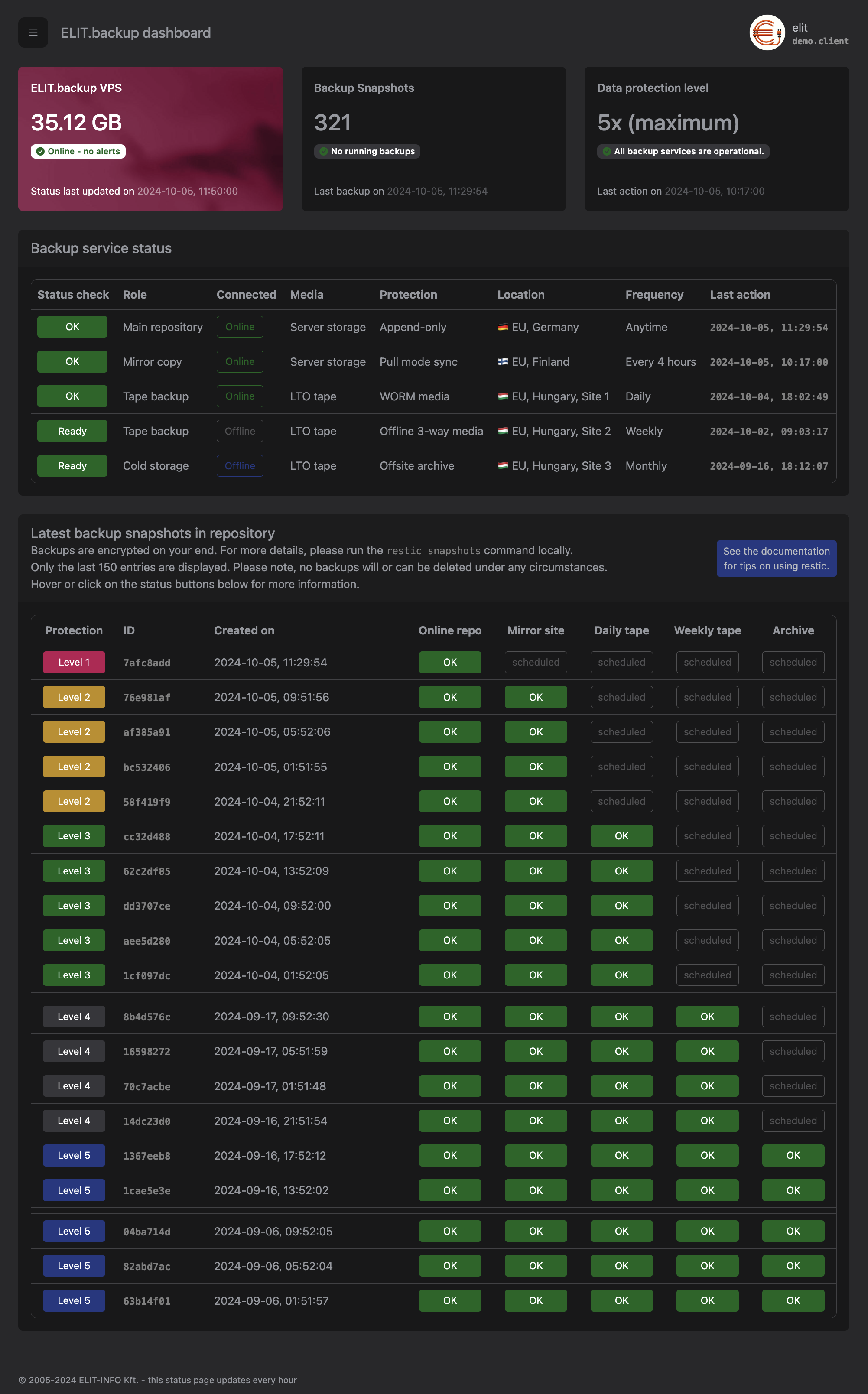Viewport: 868px width, 1394px height.
Task: Click Level 5 badge of snapshot 1367eeb8
Action: [74, 1155]
